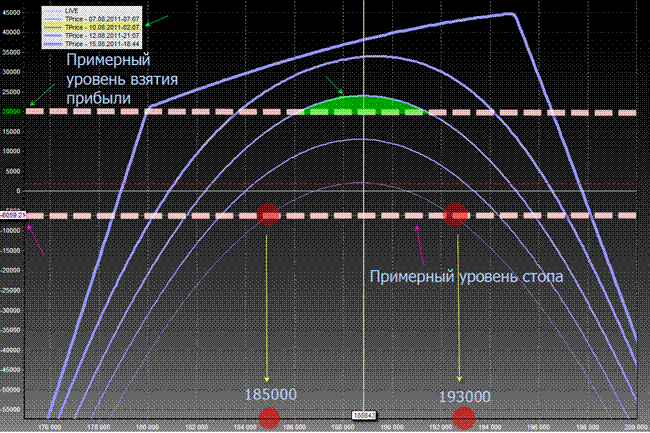The height and width of the screenshot is (433, 650).
Task: Click the 40000 Y-axis label
Action: 11,32
